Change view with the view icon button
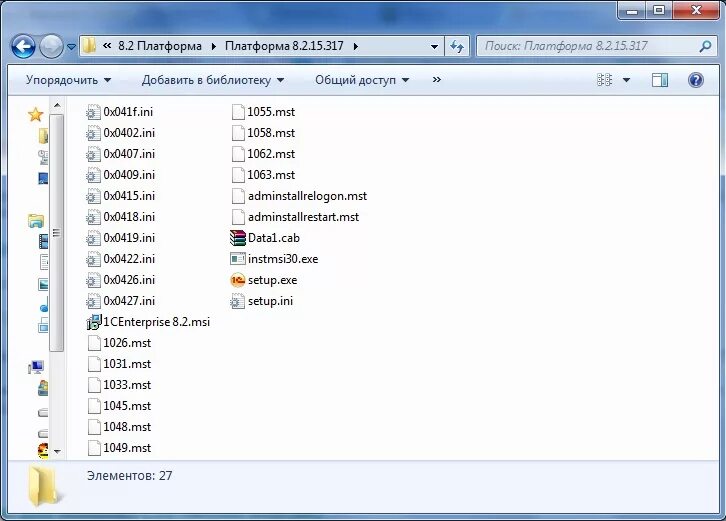Image resolution: width=726 pixels, height=521 pixels. (x=604, y=80)
